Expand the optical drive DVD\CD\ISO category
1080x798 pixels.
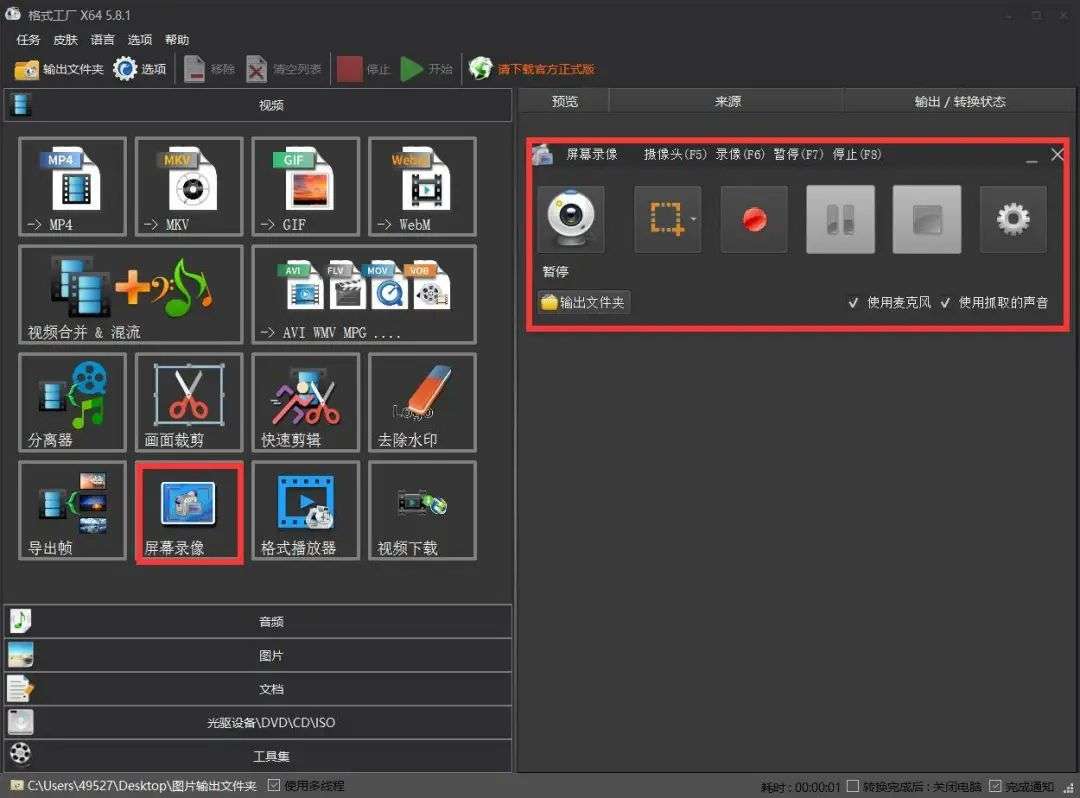tap(258, 723)
